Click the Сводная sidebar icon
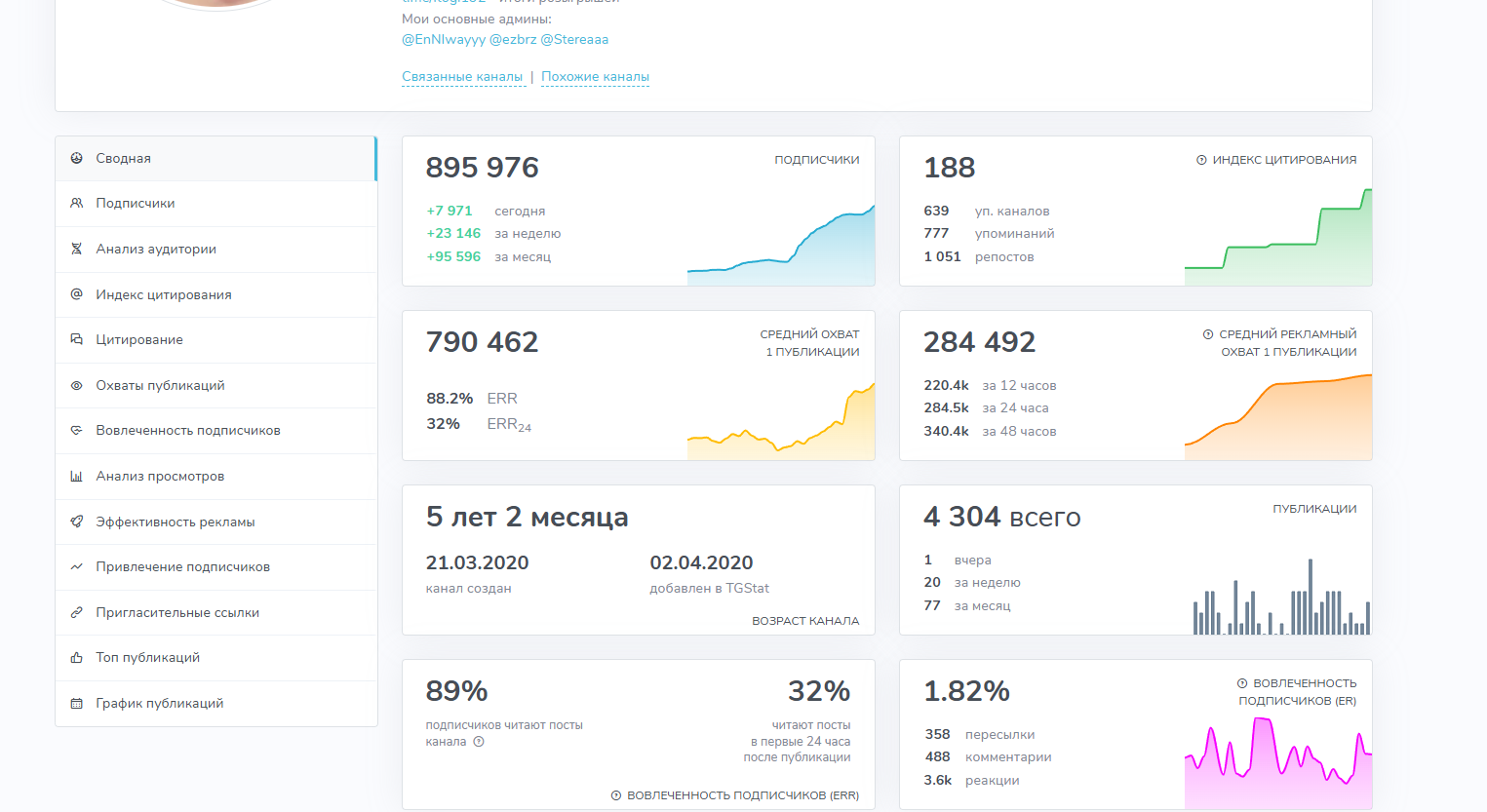 click(77, 158)
